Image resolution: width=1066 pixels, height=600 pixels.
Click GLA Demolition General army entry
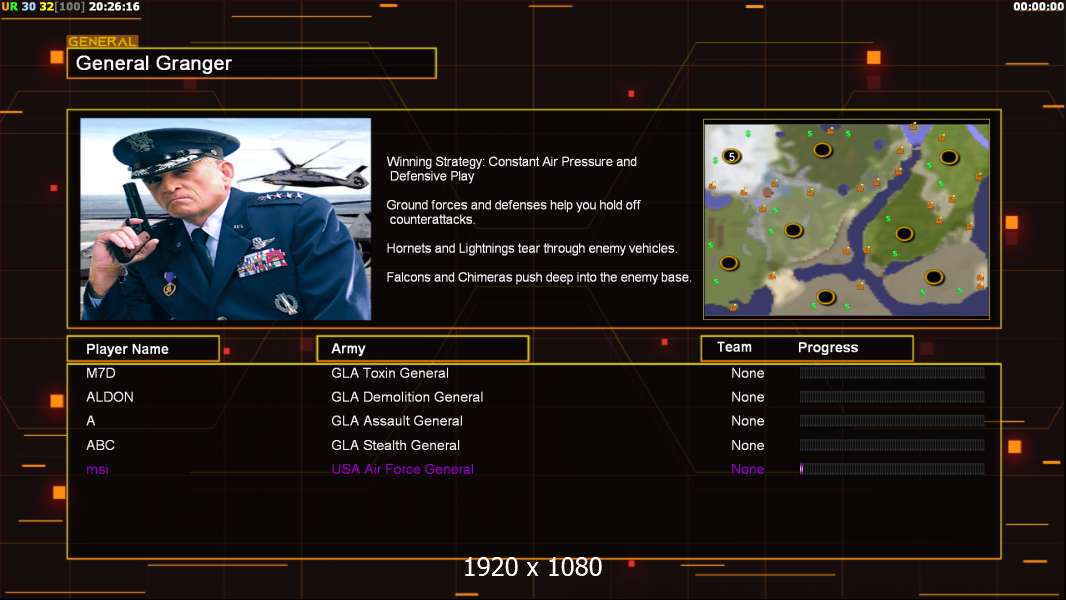(407, 397)
